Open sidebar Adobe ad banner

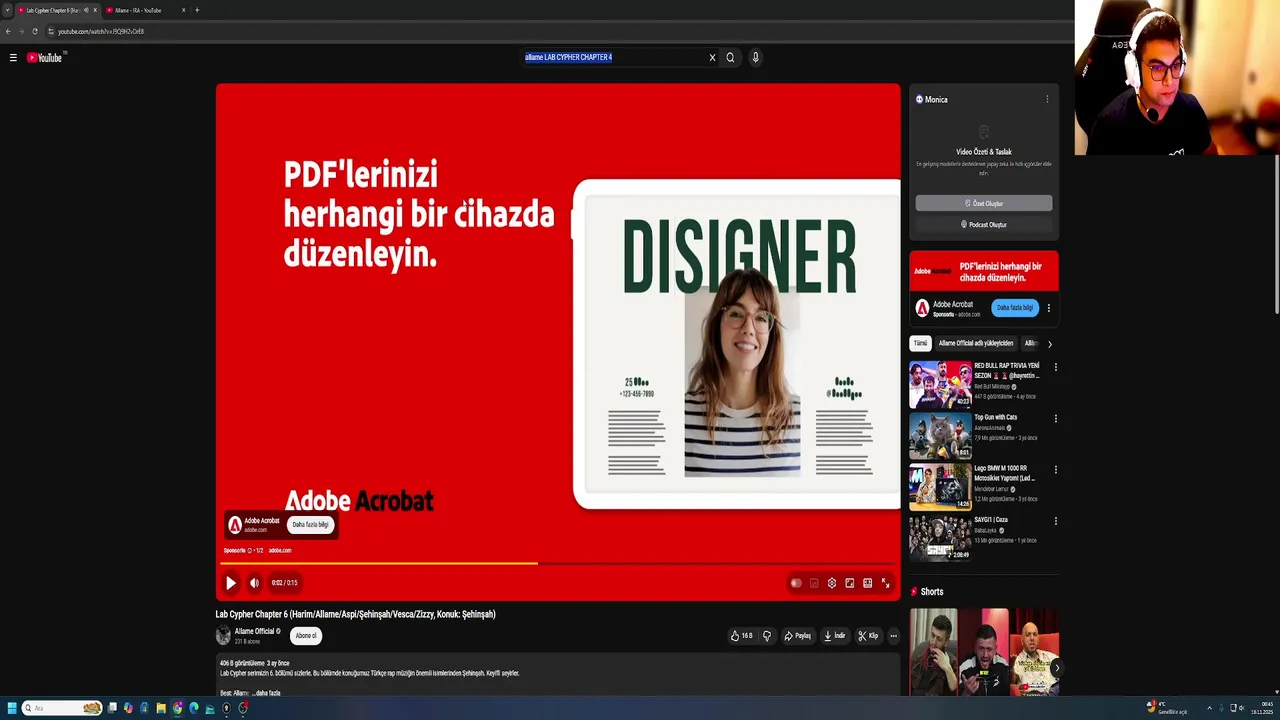point(984,271)
